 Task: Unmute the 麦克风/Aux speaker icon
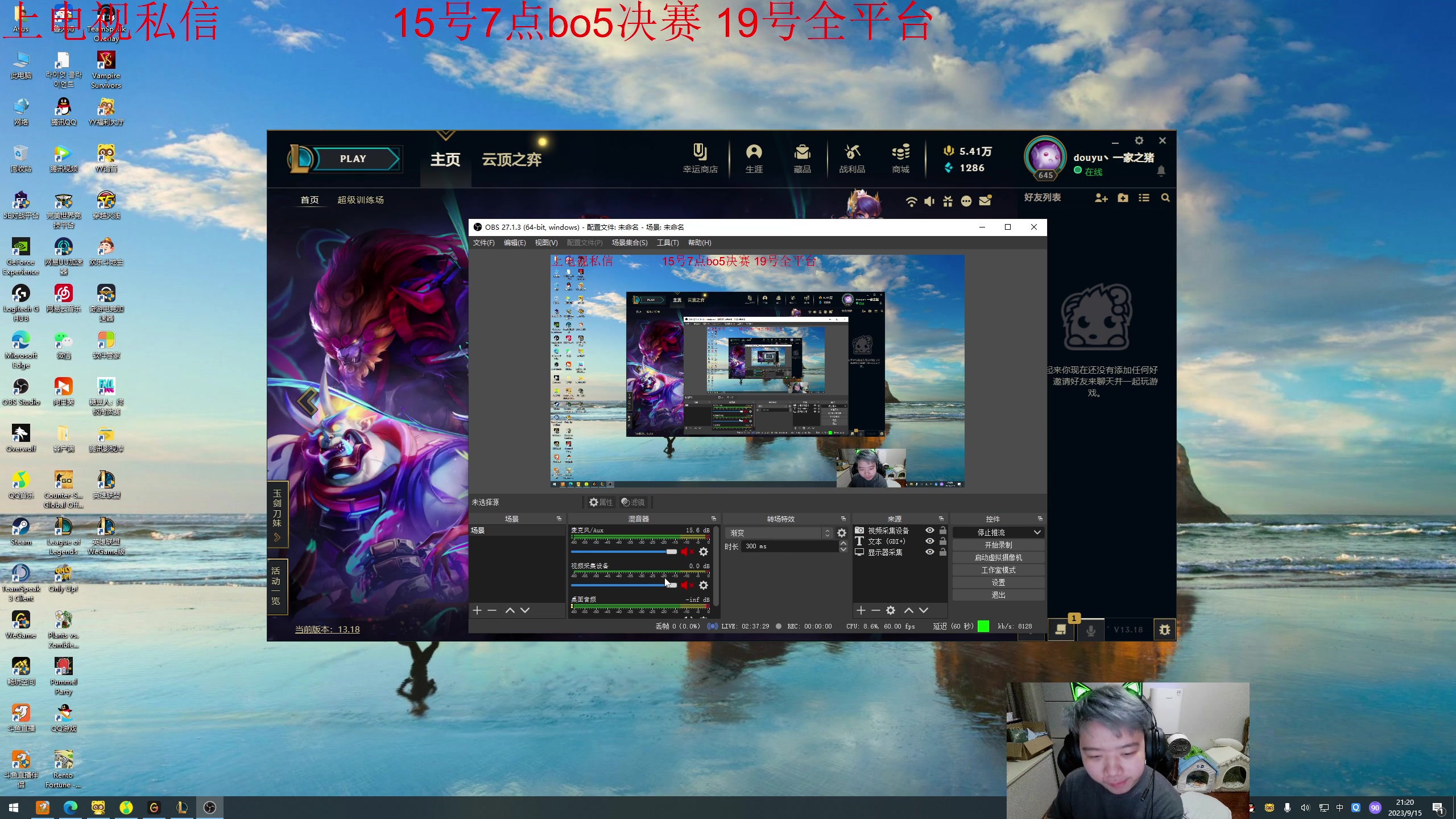pyautogui.click(x=686, y=552)
